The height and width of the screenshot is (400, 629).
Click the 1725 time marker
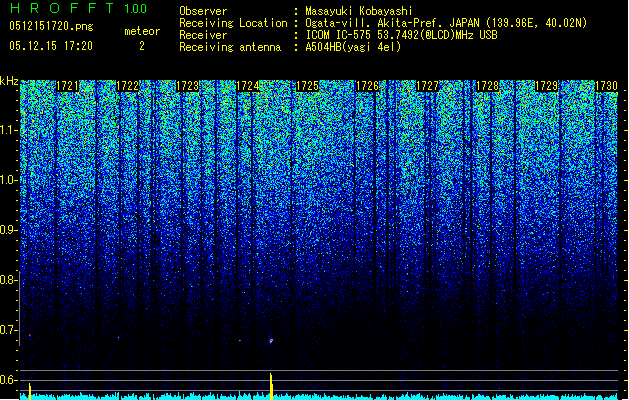tap(307, 86)
